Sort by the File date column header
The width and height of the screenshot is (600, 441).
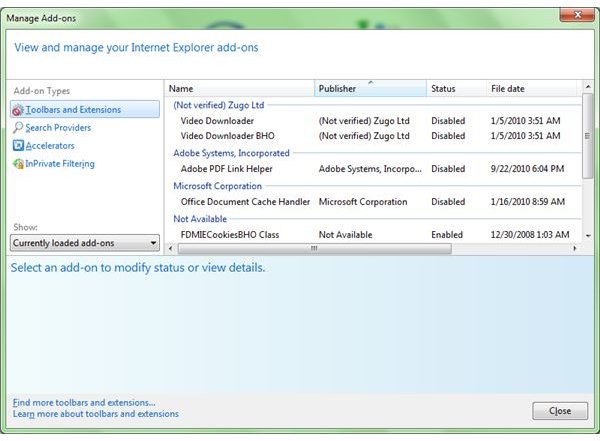pos(533,88)
